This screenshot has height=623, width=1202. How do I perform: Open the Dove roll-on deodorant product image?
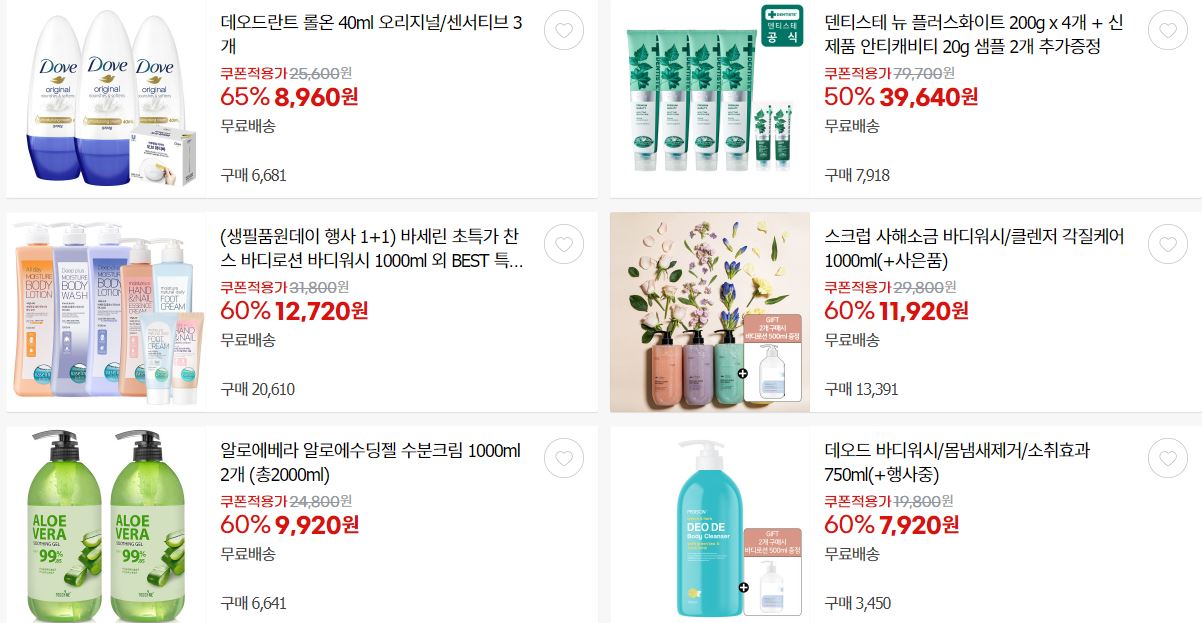pos(106,98)
